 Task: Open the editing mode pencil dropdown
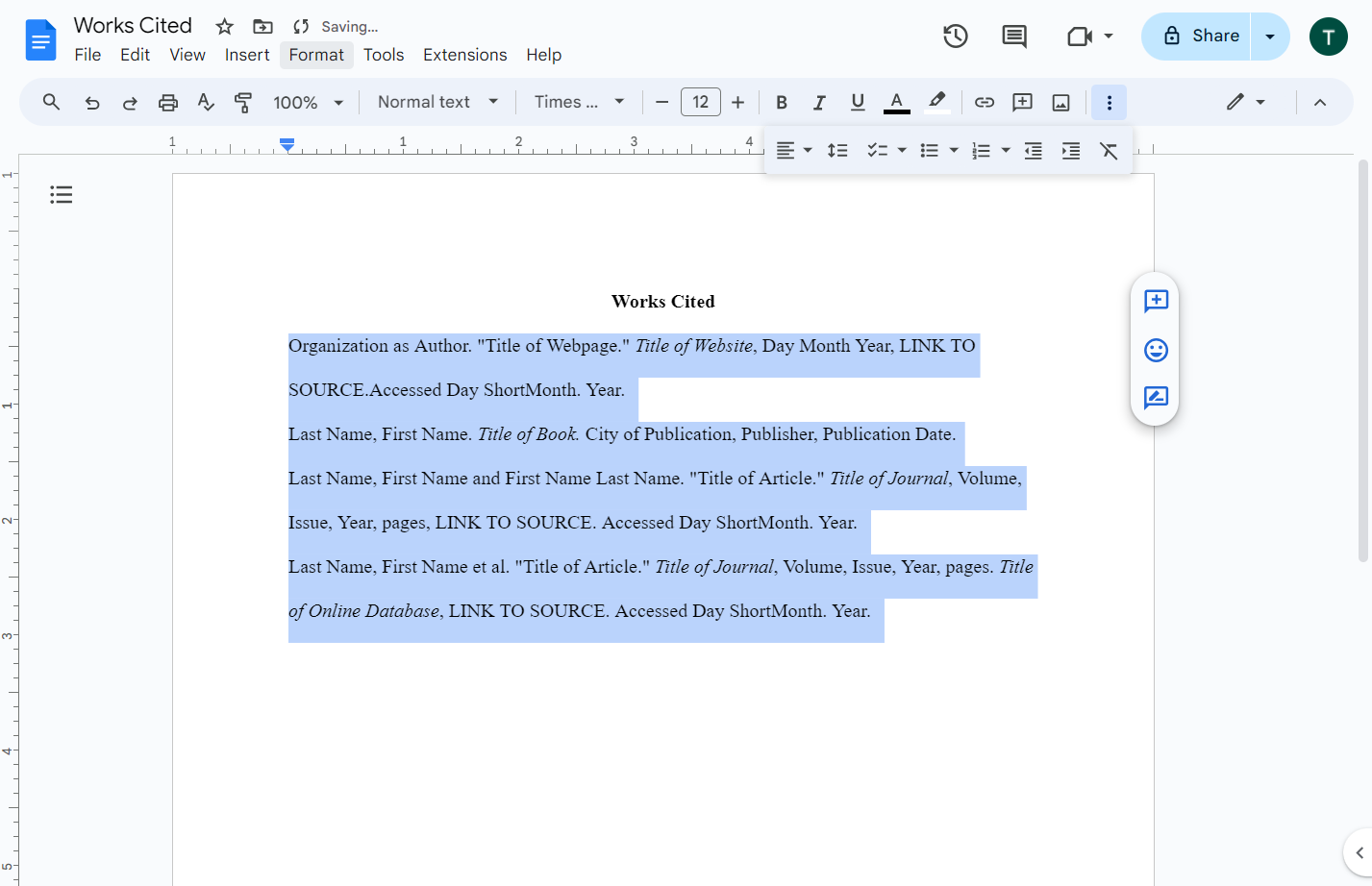(1246, 102)
